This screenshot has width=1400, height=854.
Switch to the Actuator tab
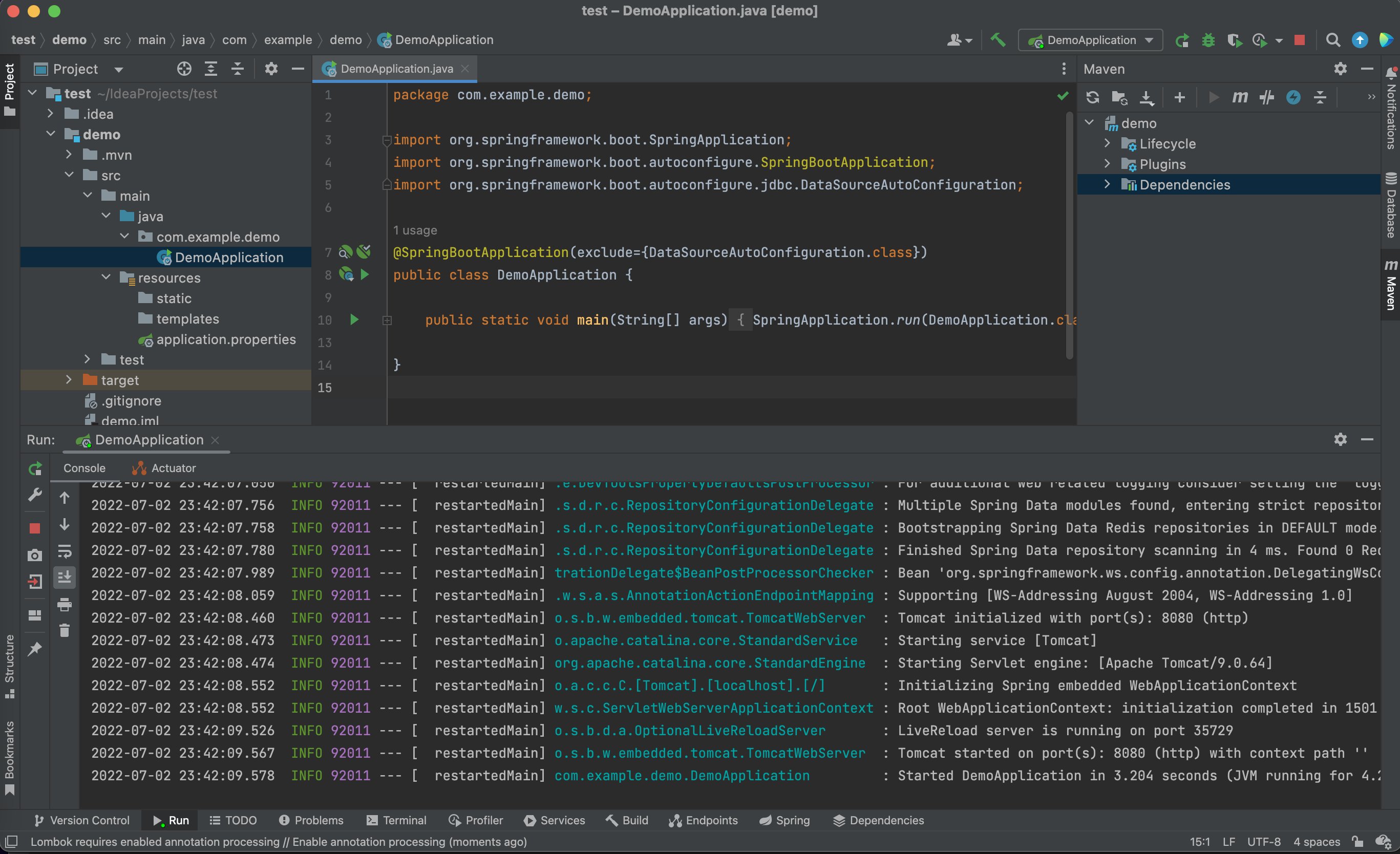pyautogui.click(x=164, y=468)
